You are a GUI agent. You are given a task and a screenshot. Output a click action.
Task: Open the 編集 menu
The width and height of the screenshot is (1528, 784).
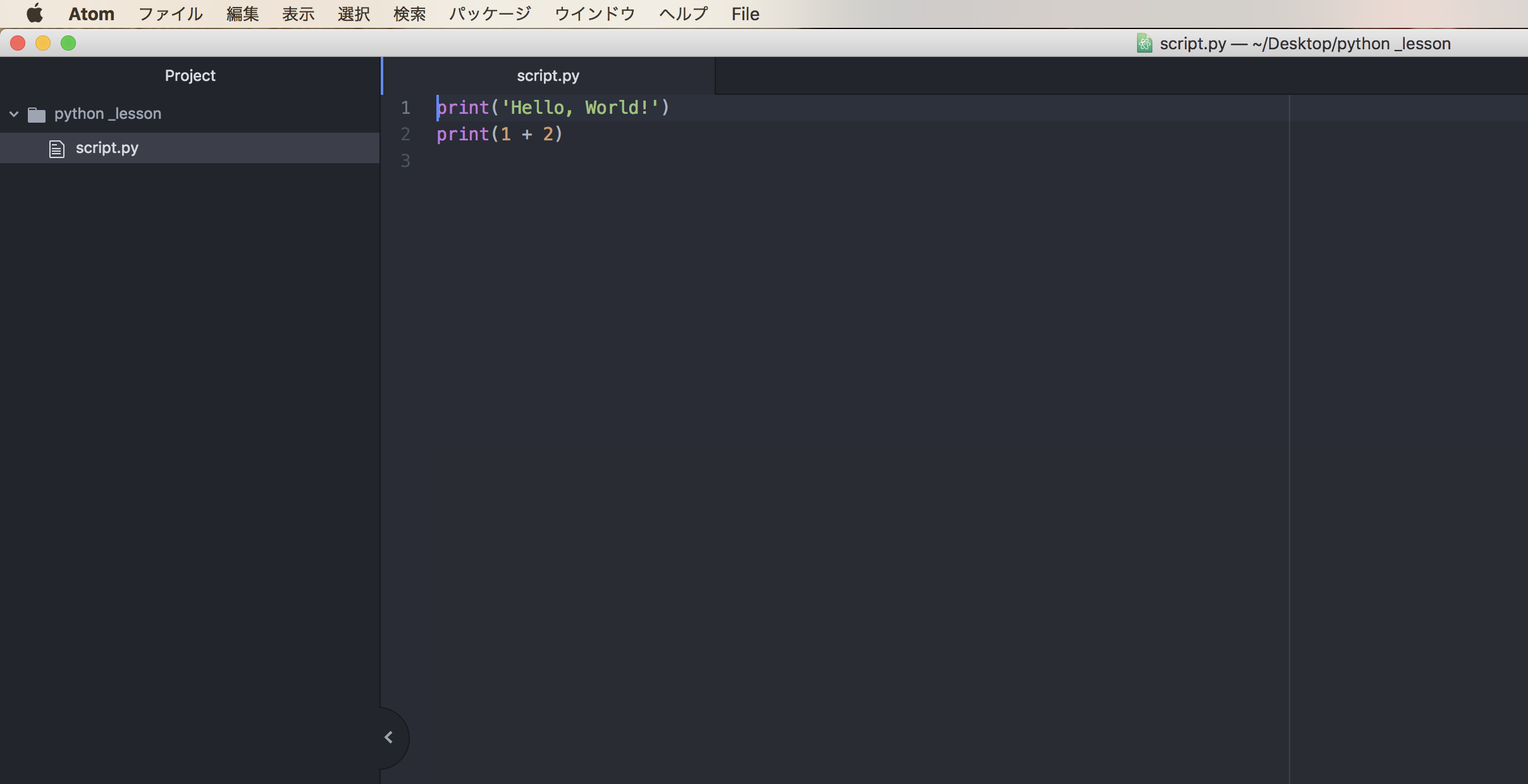click(243, 14)
